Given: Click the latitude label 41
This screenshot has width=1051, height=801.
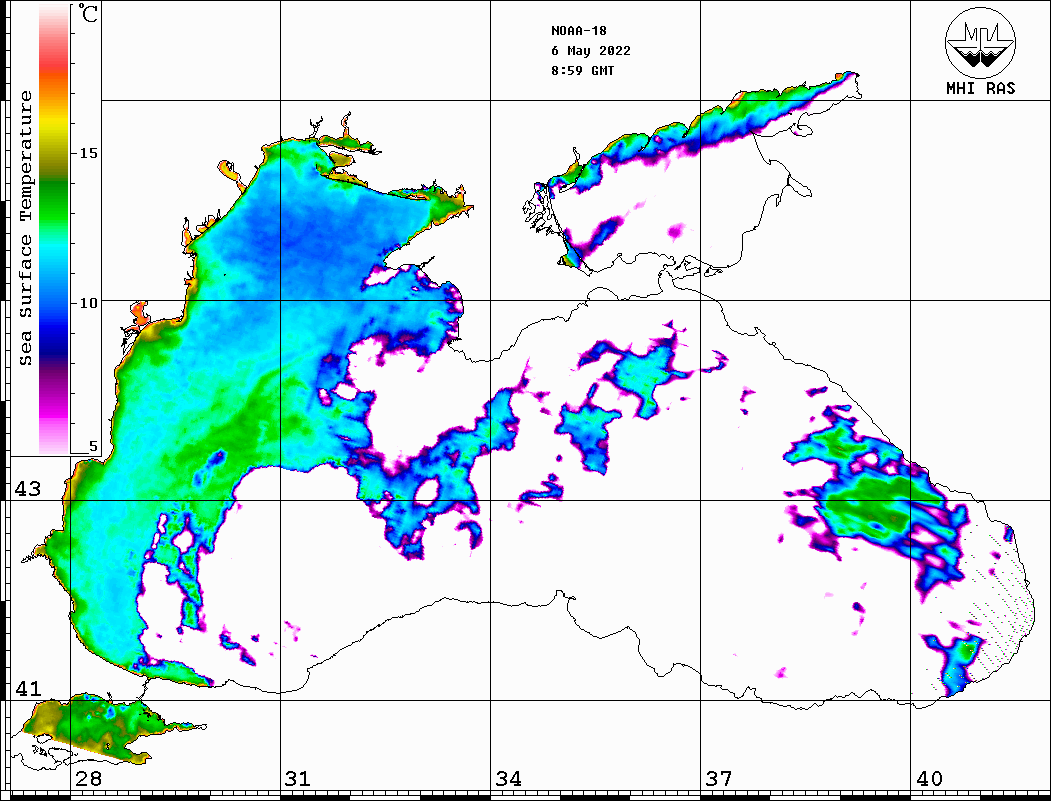Looking at the screenshot, I should tap(28, 689).
